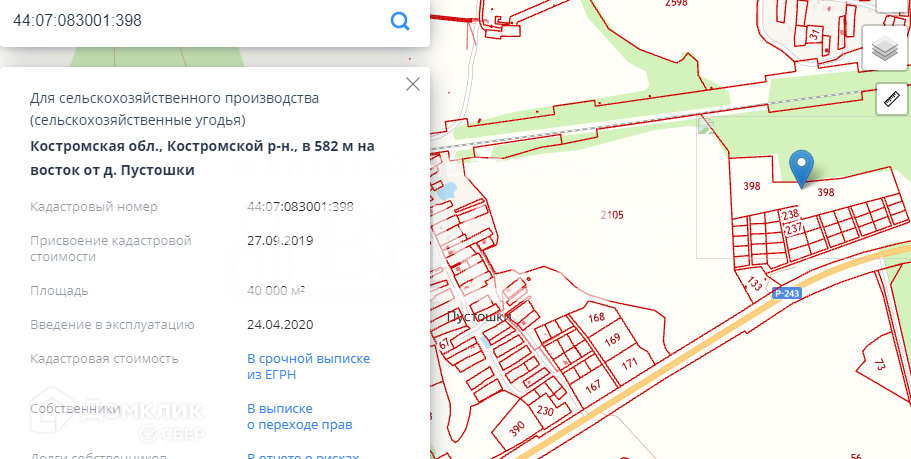911x459 pixels.
Task: Select parcel 167 on the map
Action: [x=593, y=386]
